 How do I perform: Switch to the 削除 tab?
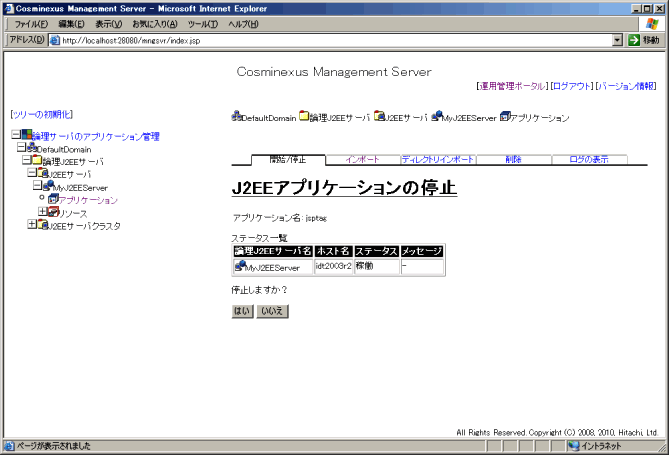tap(514, 160)
